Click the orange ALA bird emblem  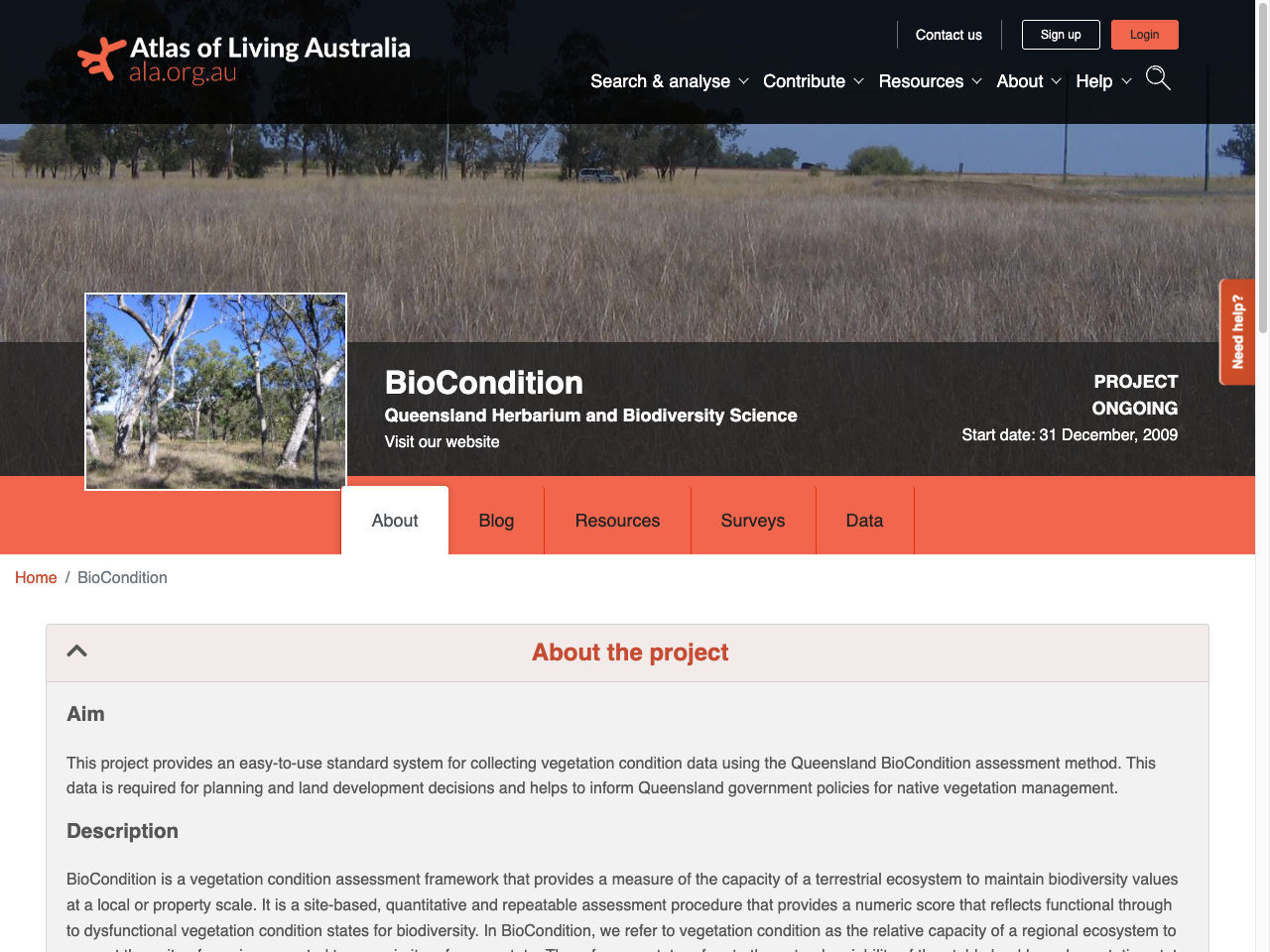(x=98, y=58)
